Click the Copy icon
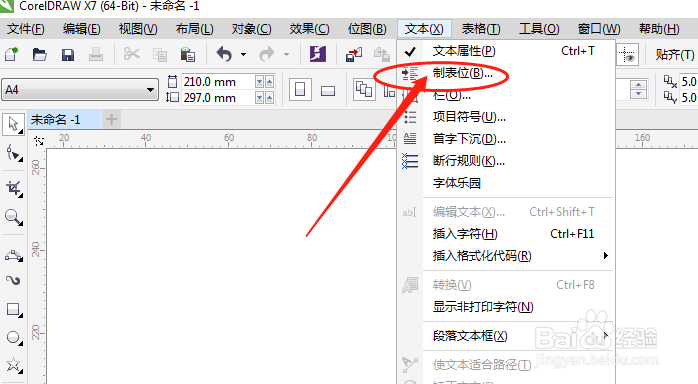This screenshot has height=384, width=698. (160, 55)
